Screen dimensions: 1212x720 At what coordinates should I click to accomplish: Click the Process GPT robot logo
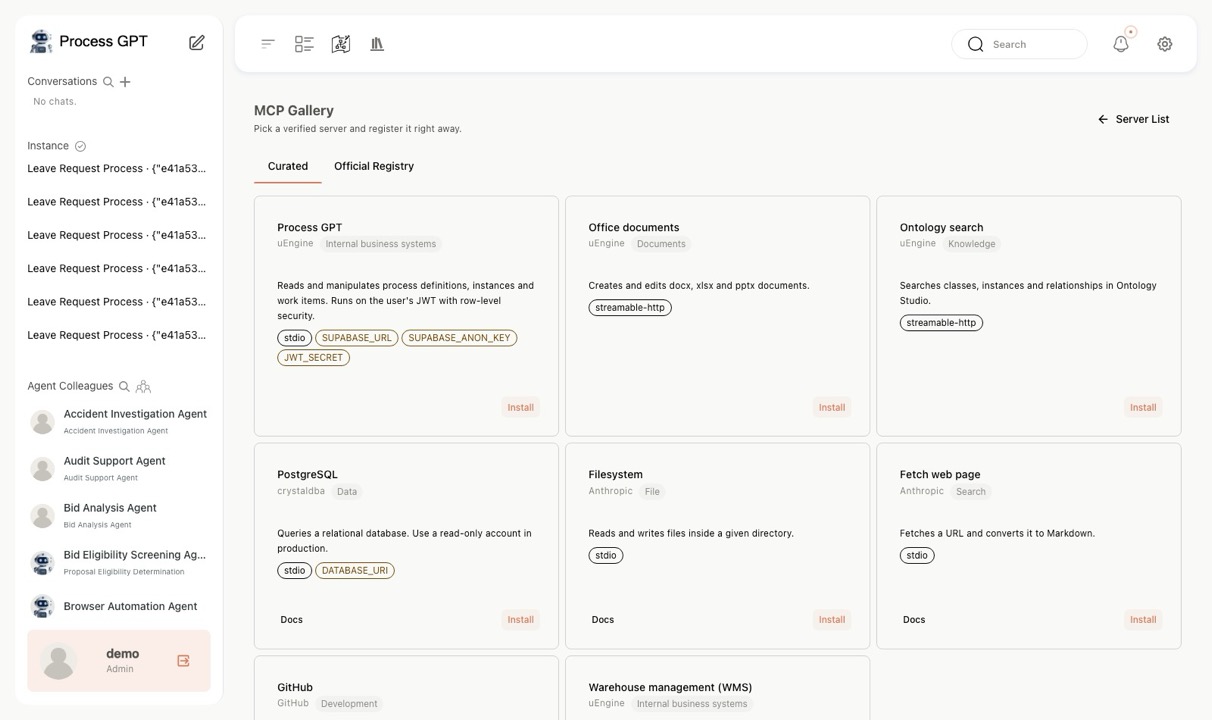pyautogui.click(x=41, y=41)
